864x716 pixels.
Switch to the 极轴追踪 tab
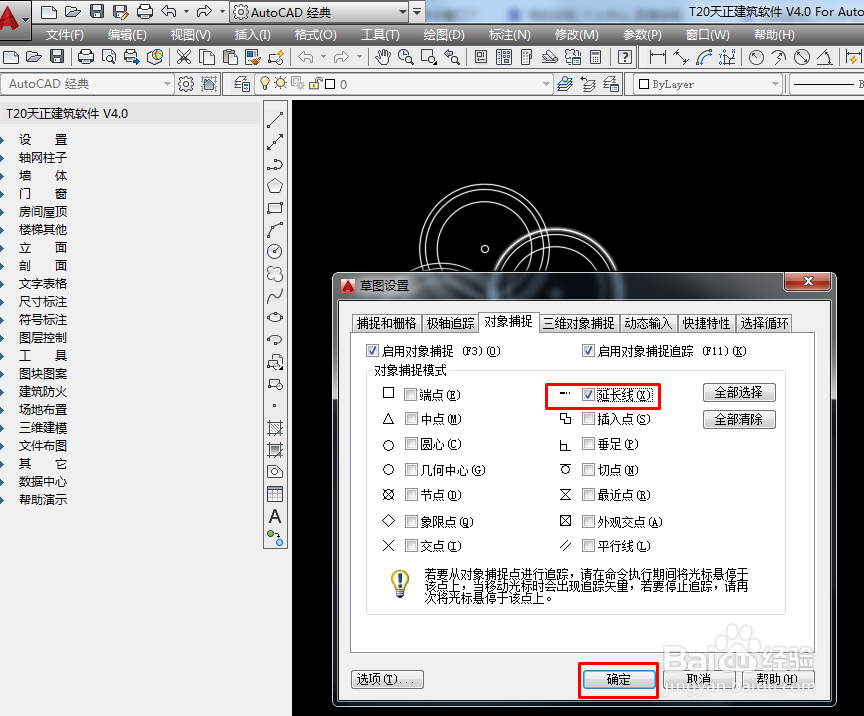(450, 323)
